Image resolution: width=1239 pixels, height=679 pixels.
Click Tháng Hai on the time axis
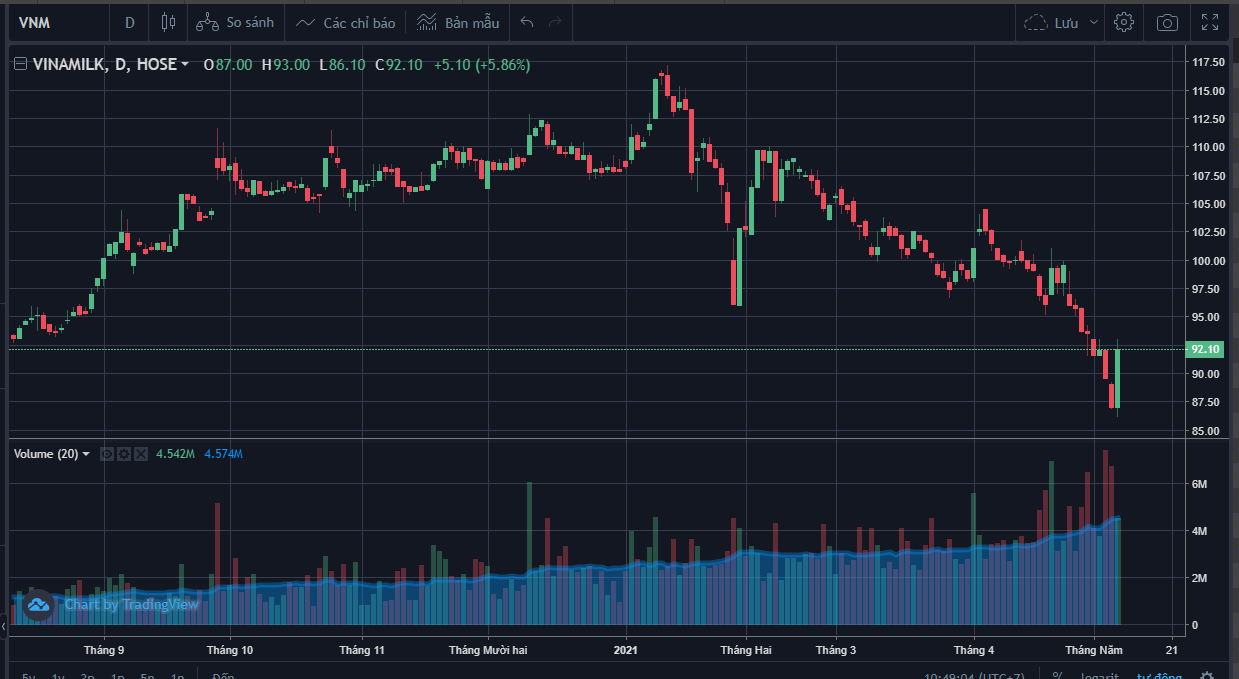point(746,650)
